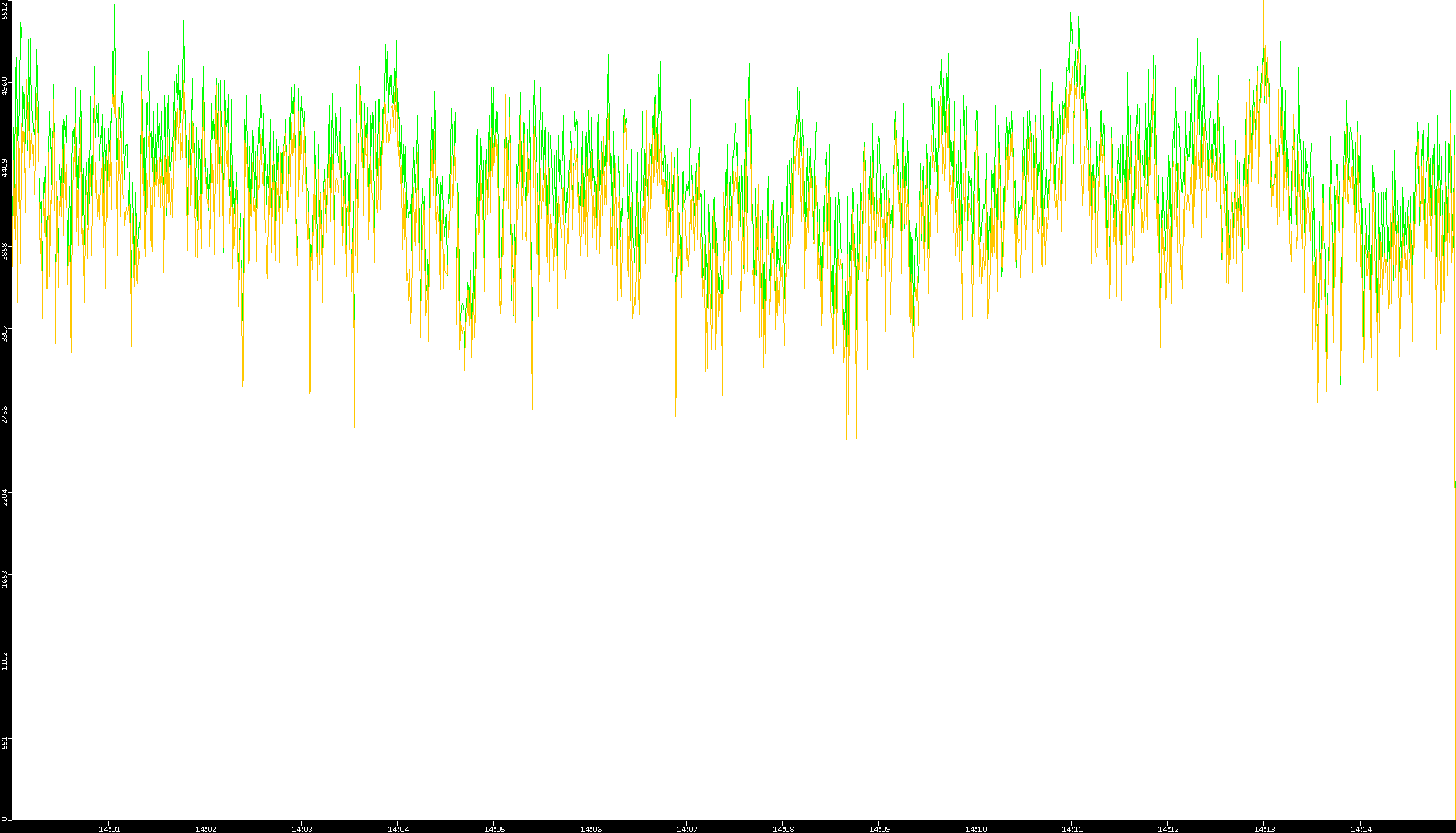Click the green line segment at far right edge
This screenshot has height=833, width=1456.
[1454, 484]
